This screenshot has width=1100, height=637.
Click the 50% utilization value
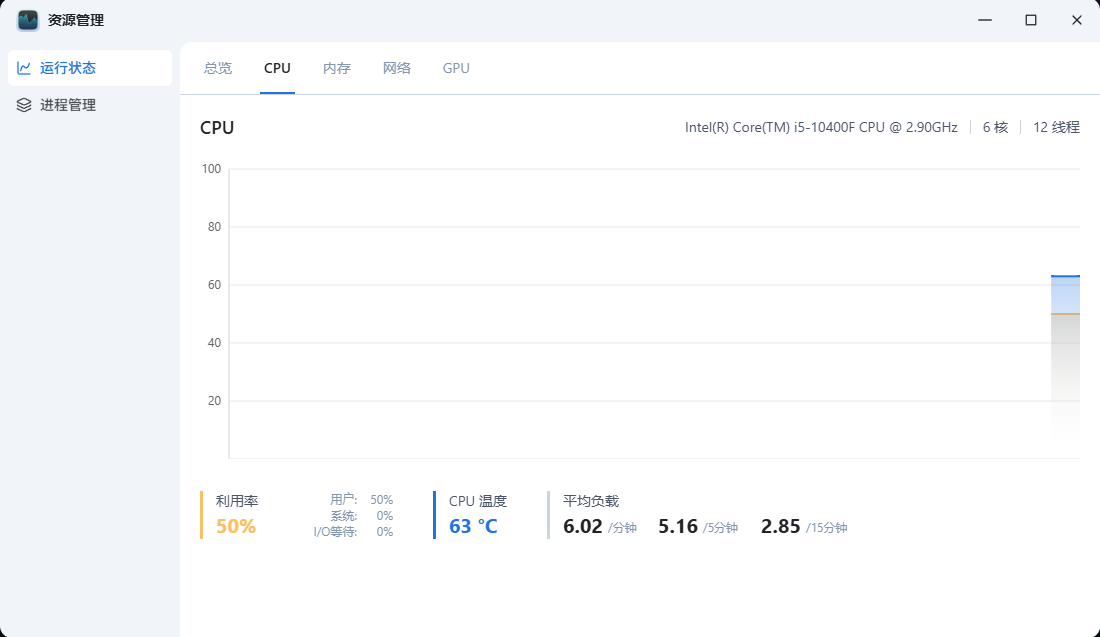pos(236,526)
